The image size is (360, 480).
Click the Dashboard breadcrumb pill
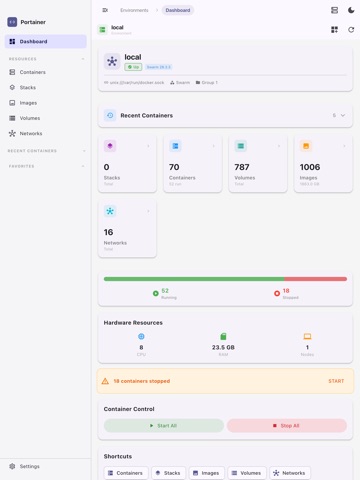point(178,10)
